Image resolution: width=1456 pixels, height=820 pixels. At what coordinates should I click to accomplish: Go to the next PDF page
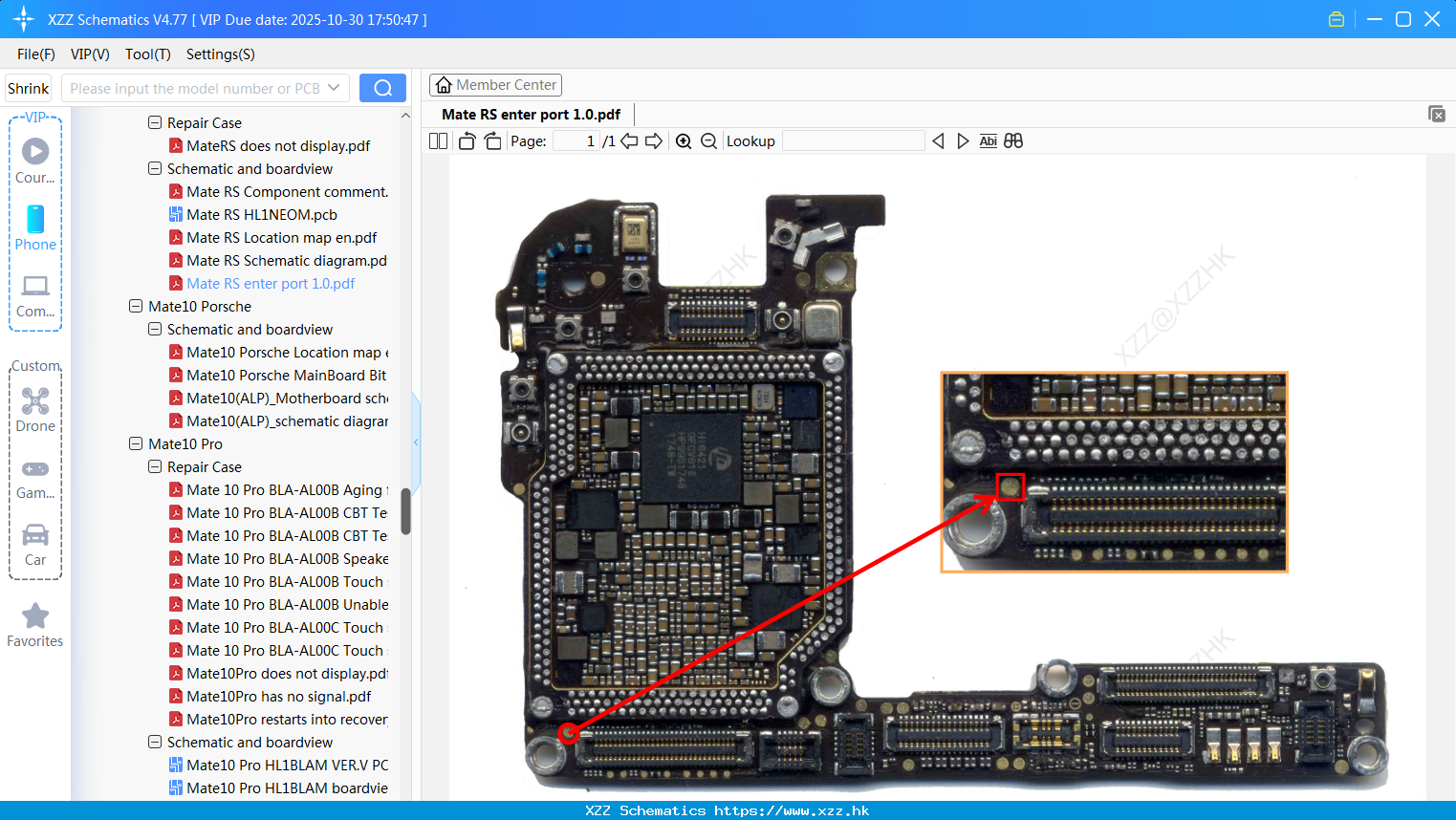click(654, 141)
